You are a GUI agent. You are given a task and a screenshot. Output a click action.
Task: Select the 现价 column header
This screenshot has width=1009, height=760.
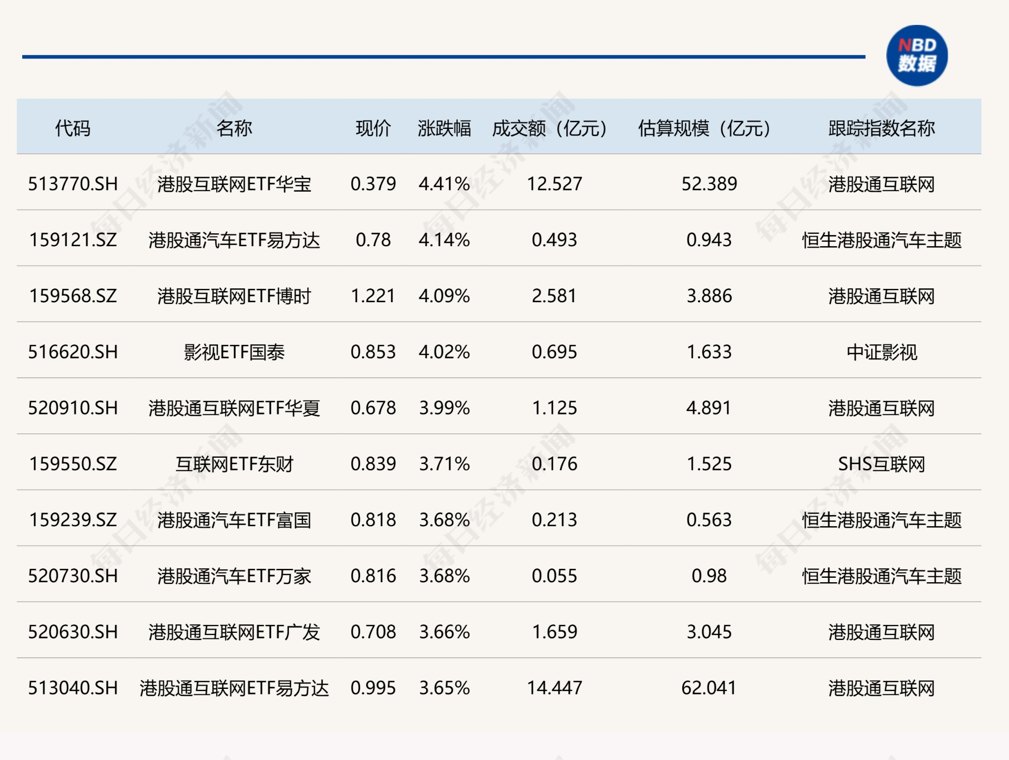click(x=373, y=128)
